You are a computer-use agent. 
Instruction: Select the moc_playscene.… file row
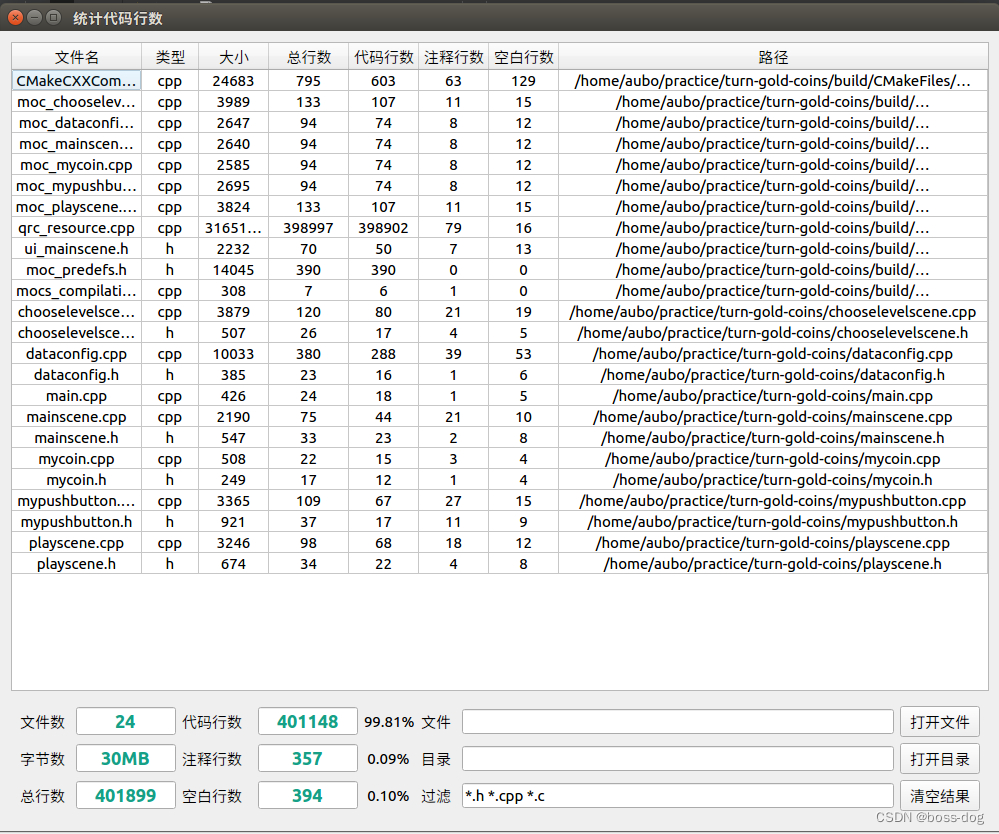[500, 207]
